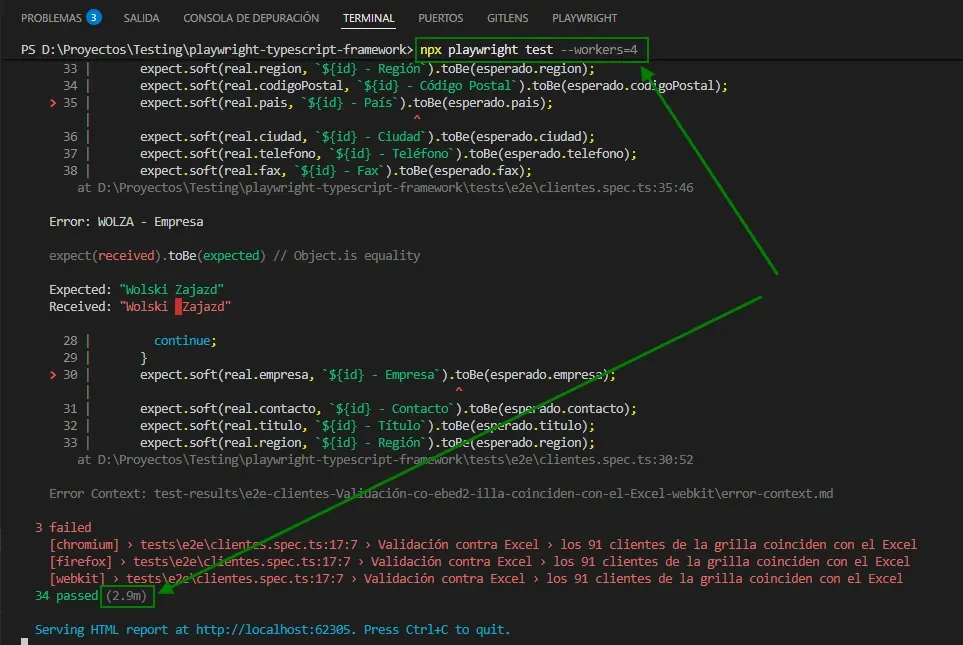This screenshot has height=645, width=963.
Task: Select the TERMINAL tab
Action: (x=368, y=18)
